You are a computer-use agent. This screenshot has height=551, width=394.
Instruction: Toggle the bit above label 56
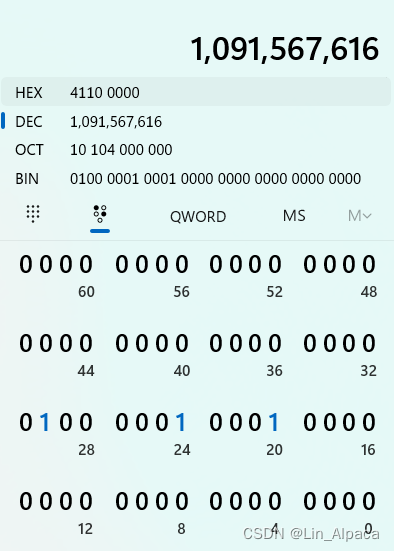[182, 264]
